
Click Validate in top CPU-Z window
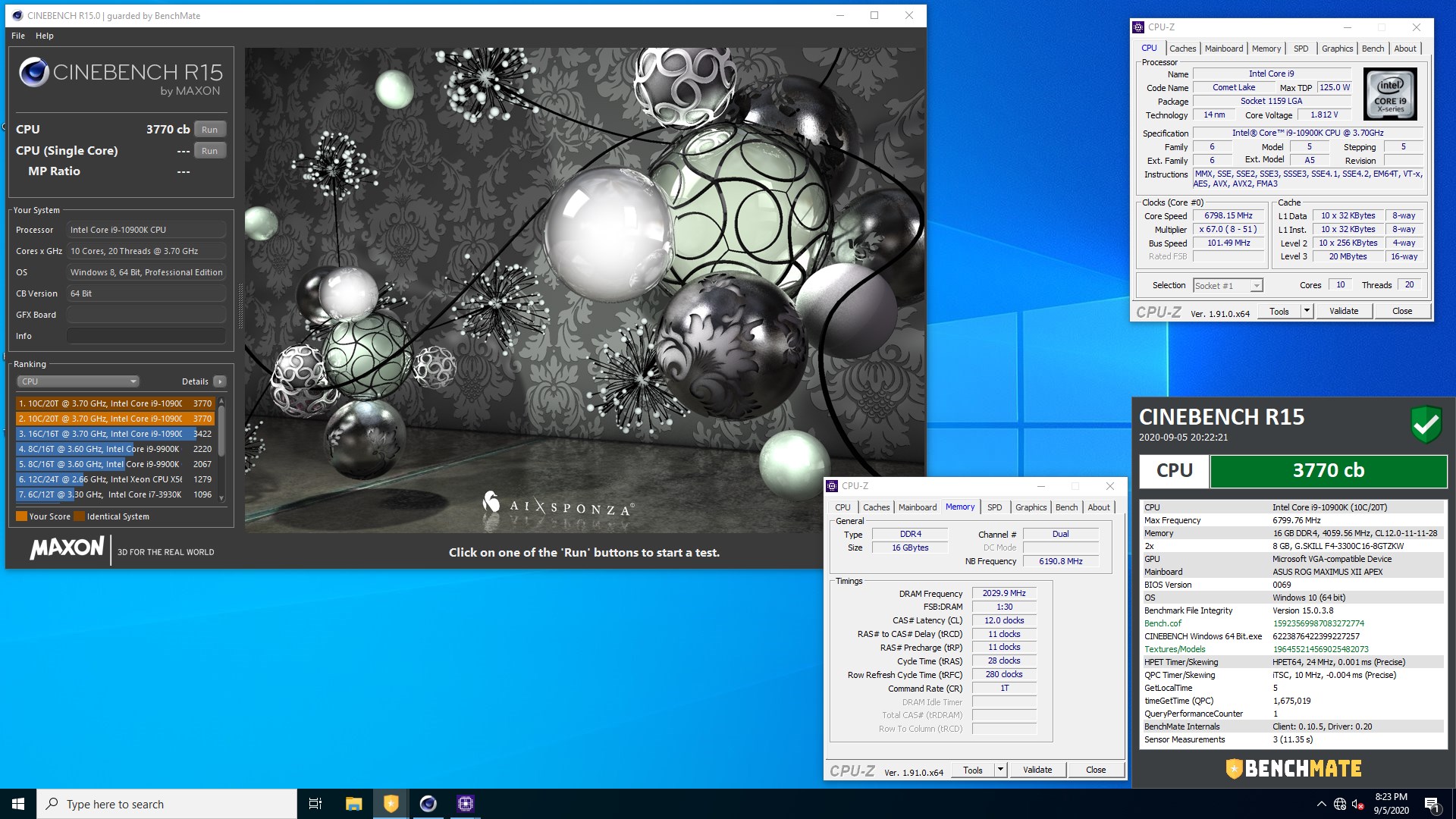coord(1344,311)
